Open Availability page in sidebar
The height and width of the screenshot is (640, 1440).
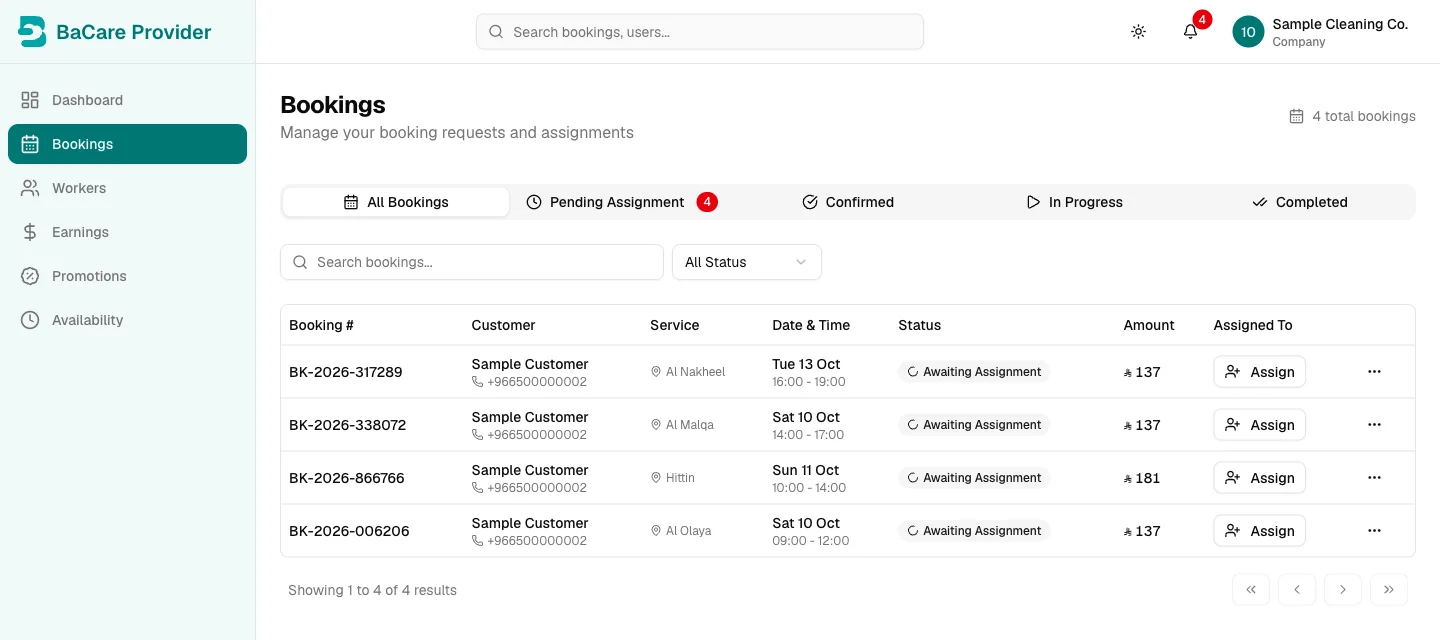pyautogui.click(x=127, y=320)
